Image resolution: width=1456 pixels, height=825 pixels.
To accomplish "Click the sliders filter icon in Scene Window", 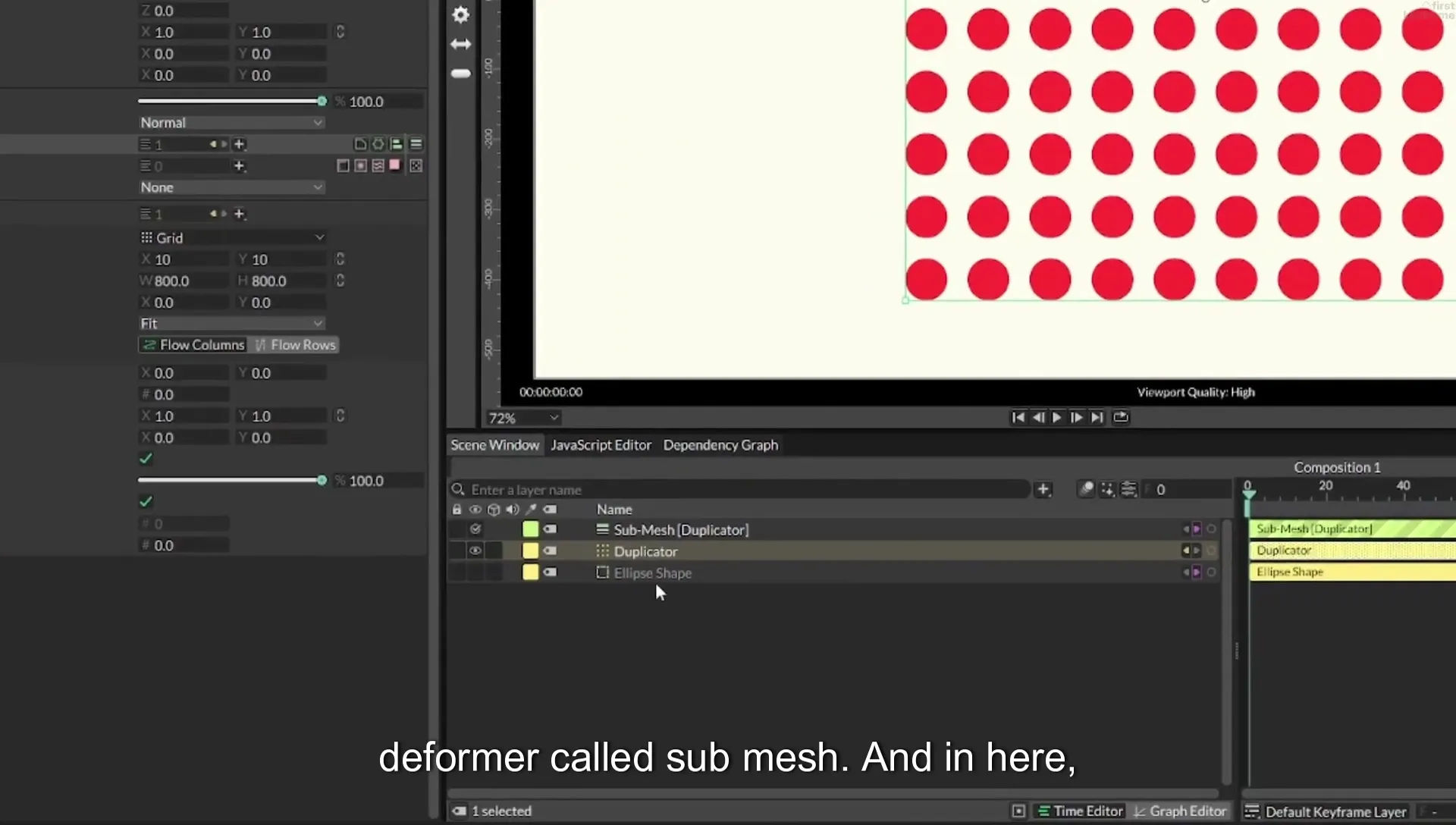I will click(x=1128, y=490).
